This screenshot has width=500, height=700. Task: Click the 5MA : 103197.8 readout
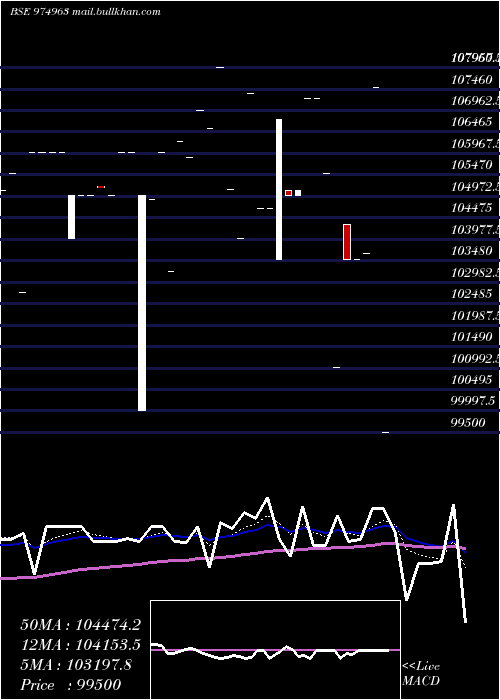point(76,665)
